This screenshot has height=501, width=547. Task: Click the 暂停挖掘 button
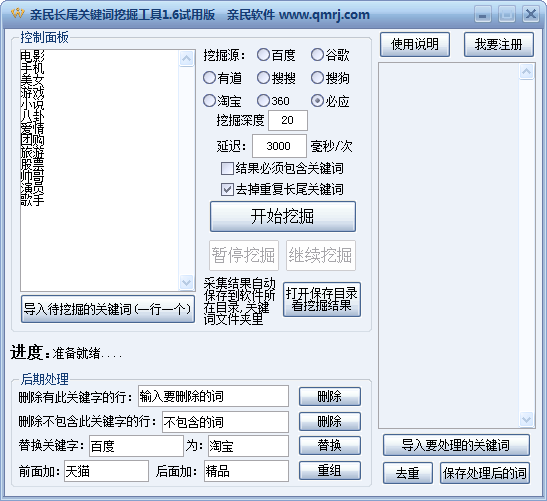(x=243, y=255)
